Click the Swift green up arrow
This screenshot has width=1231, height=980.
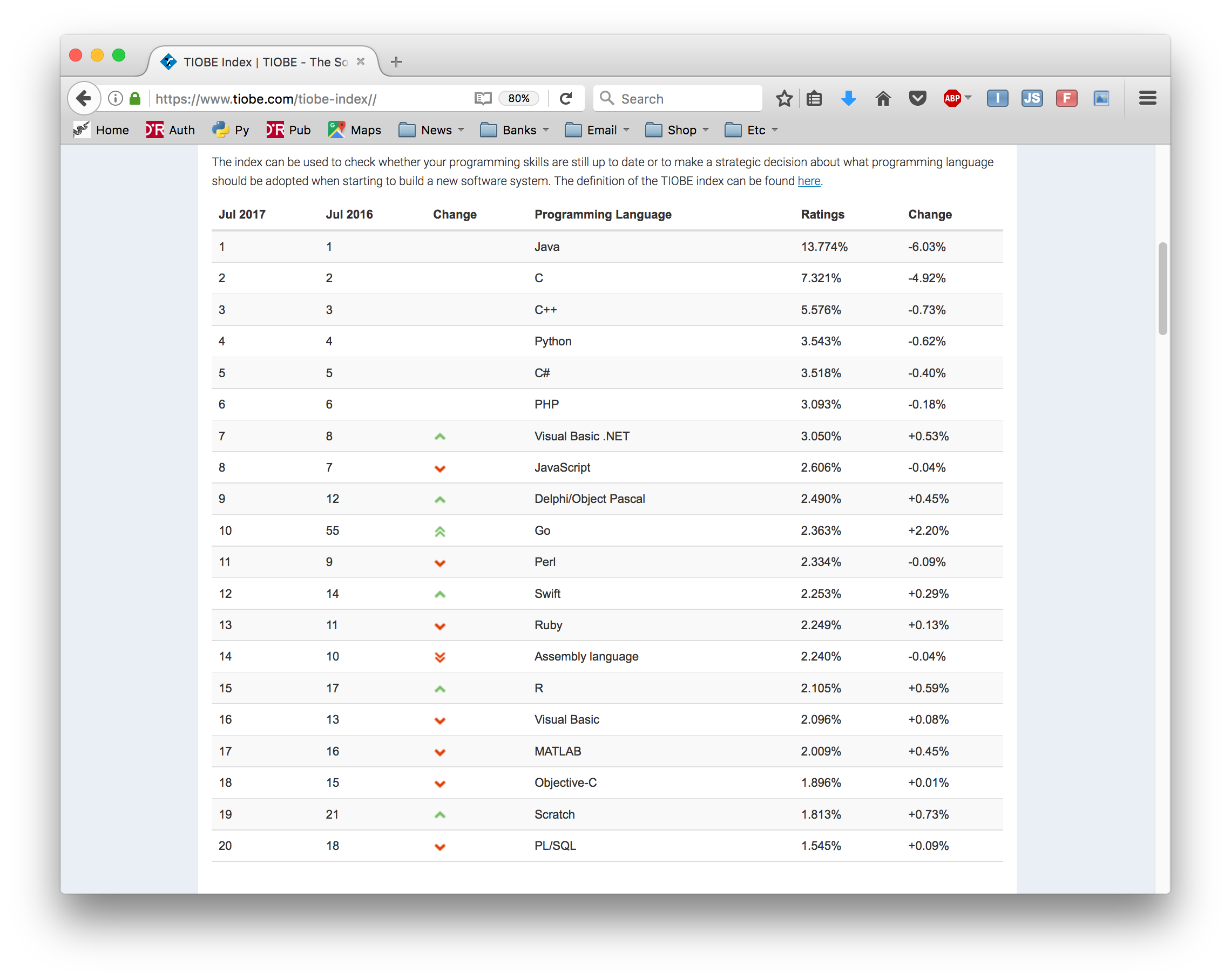(x=439, y=594)
